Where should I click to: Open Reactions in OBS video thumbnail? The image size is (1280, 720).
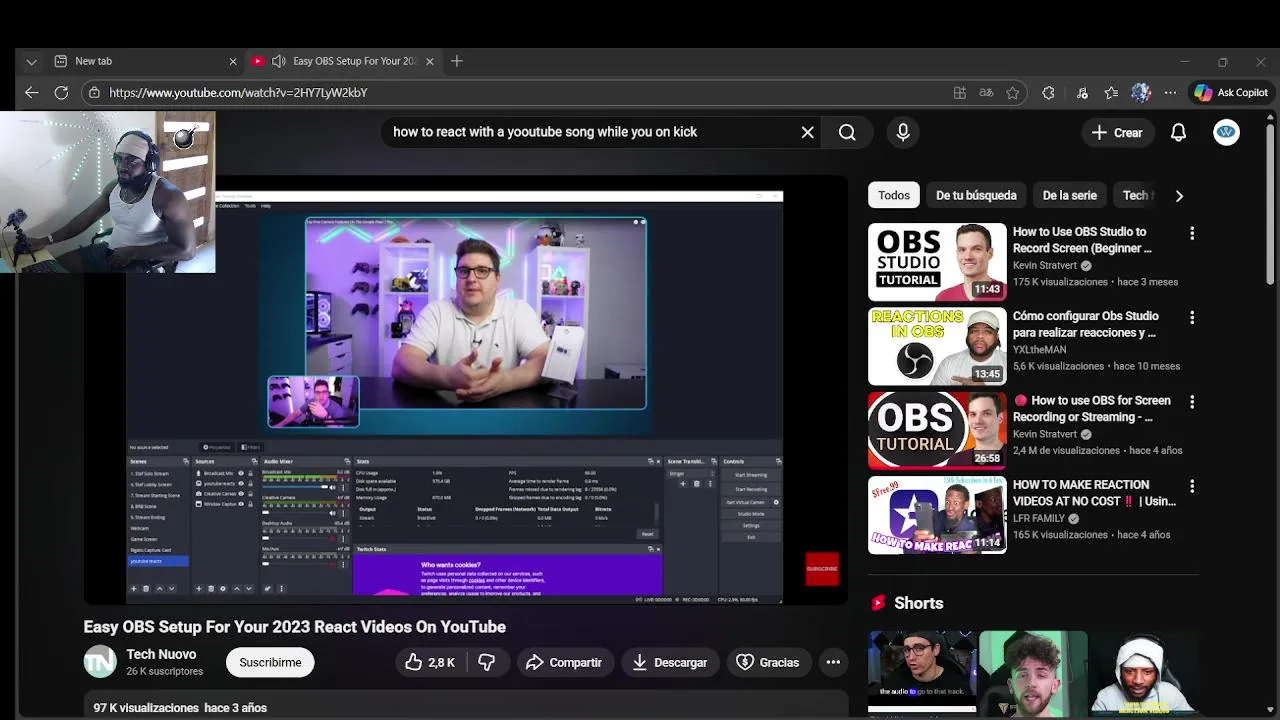pos(937,346)
